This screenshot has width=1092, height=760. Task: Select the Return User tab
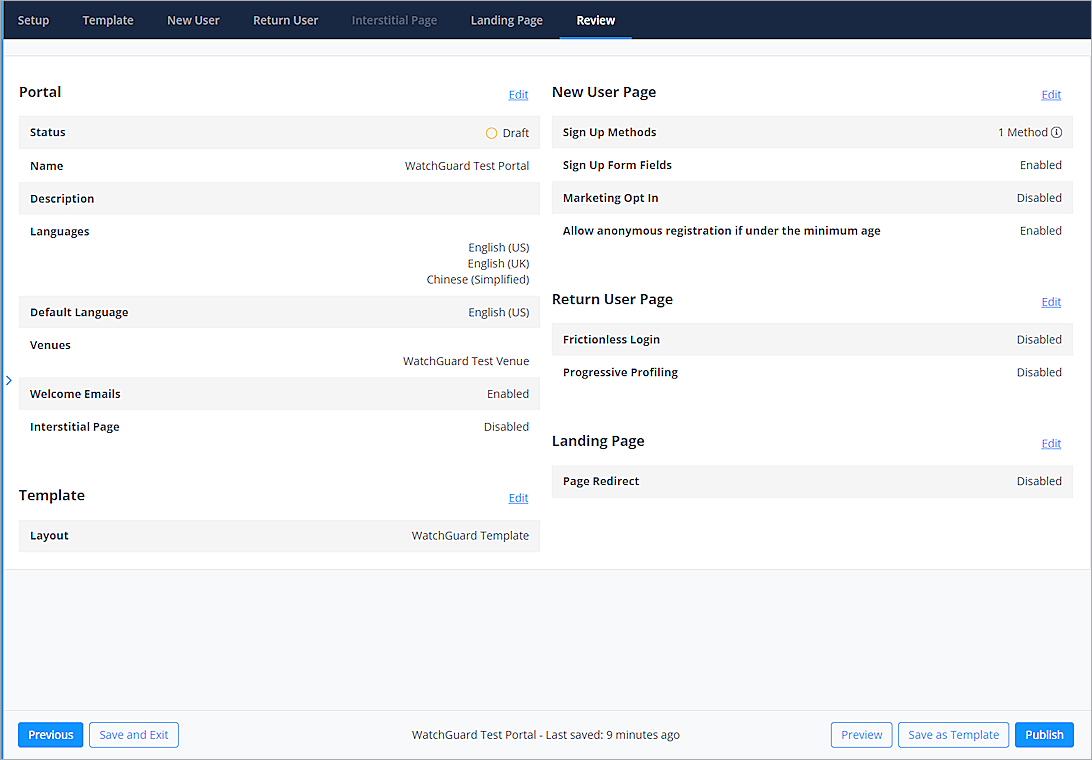(x=285, y=19)
